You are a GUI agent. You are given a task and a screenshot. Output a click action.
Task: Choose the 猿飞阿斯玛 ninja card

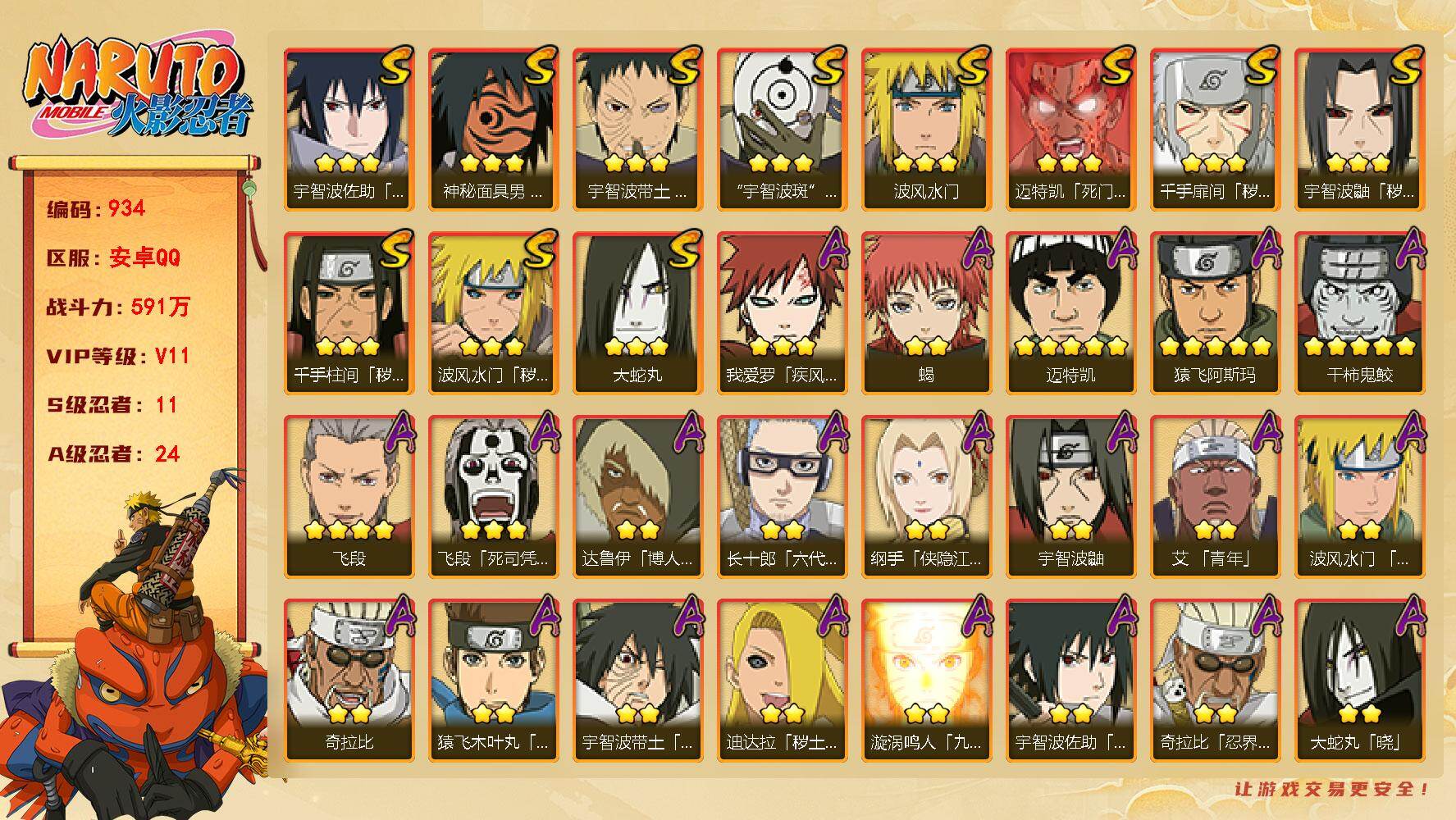pyautogui.click(x=1216, y=313)
